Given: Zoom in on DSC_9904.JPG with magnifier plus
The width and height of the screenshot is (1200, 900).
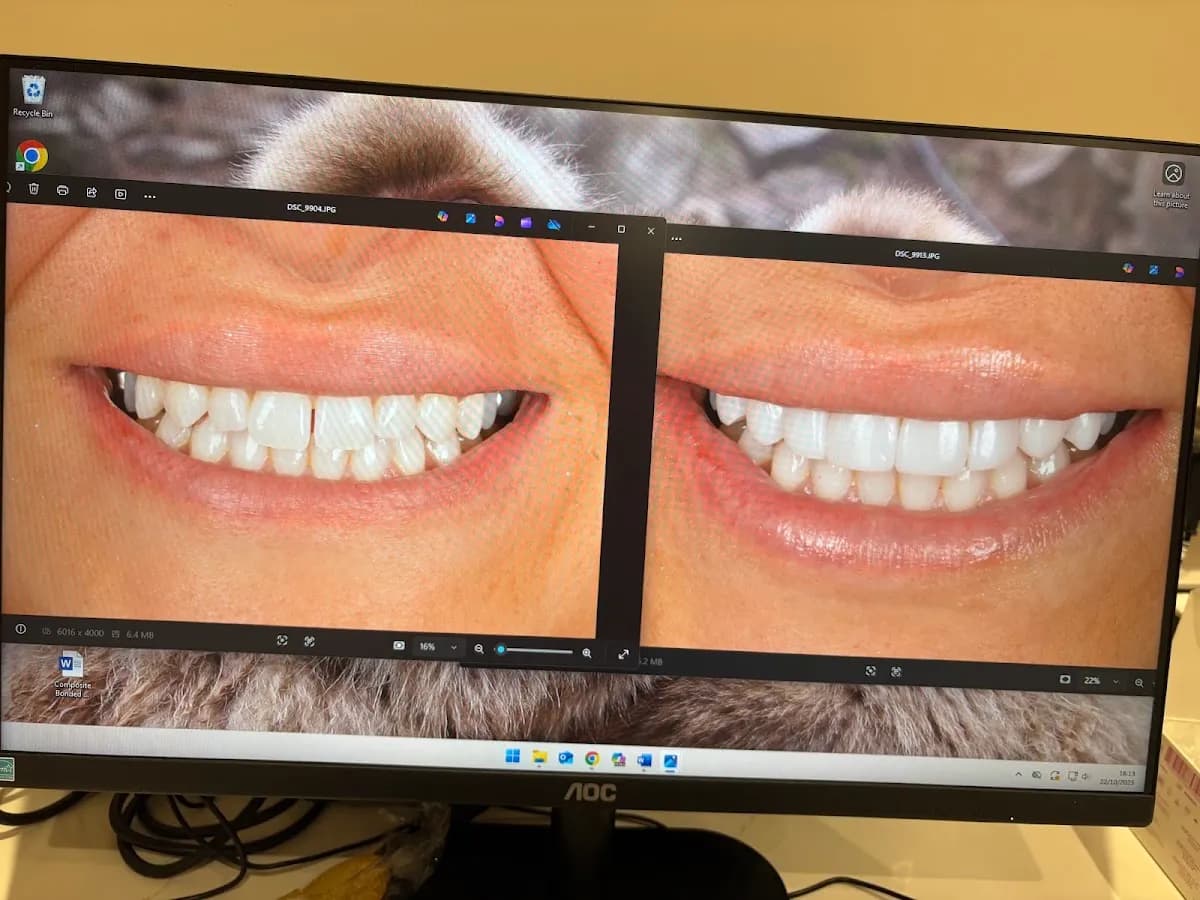Looking at the screenshot, I should (587, 653).
